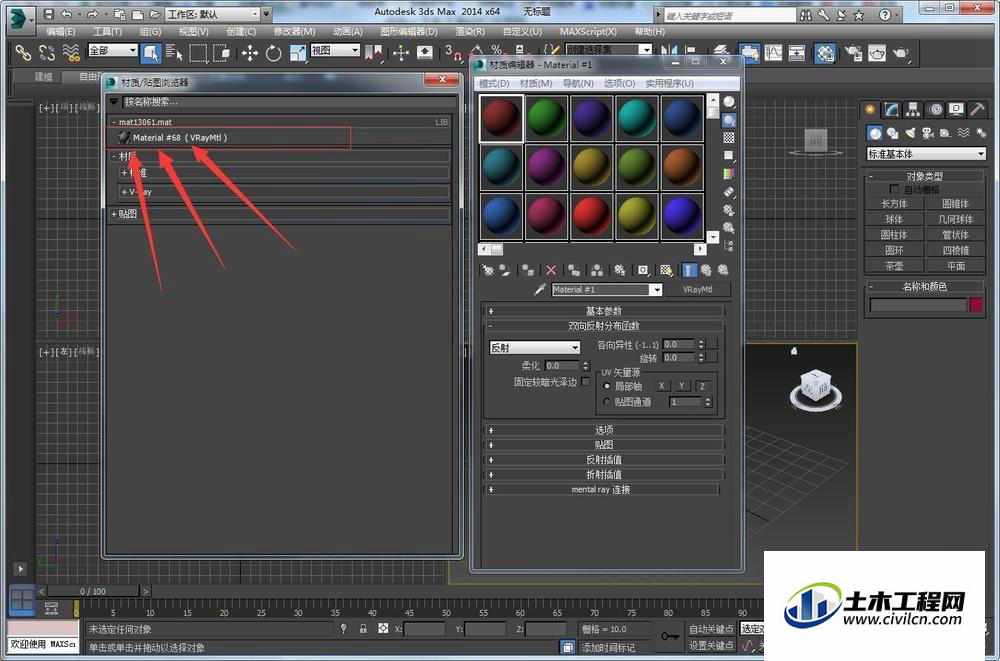Viewport: 1000px width, 661px height.
Task: Open the 模式(D) menu in Material Editor
Action: [x=494, y=84]
